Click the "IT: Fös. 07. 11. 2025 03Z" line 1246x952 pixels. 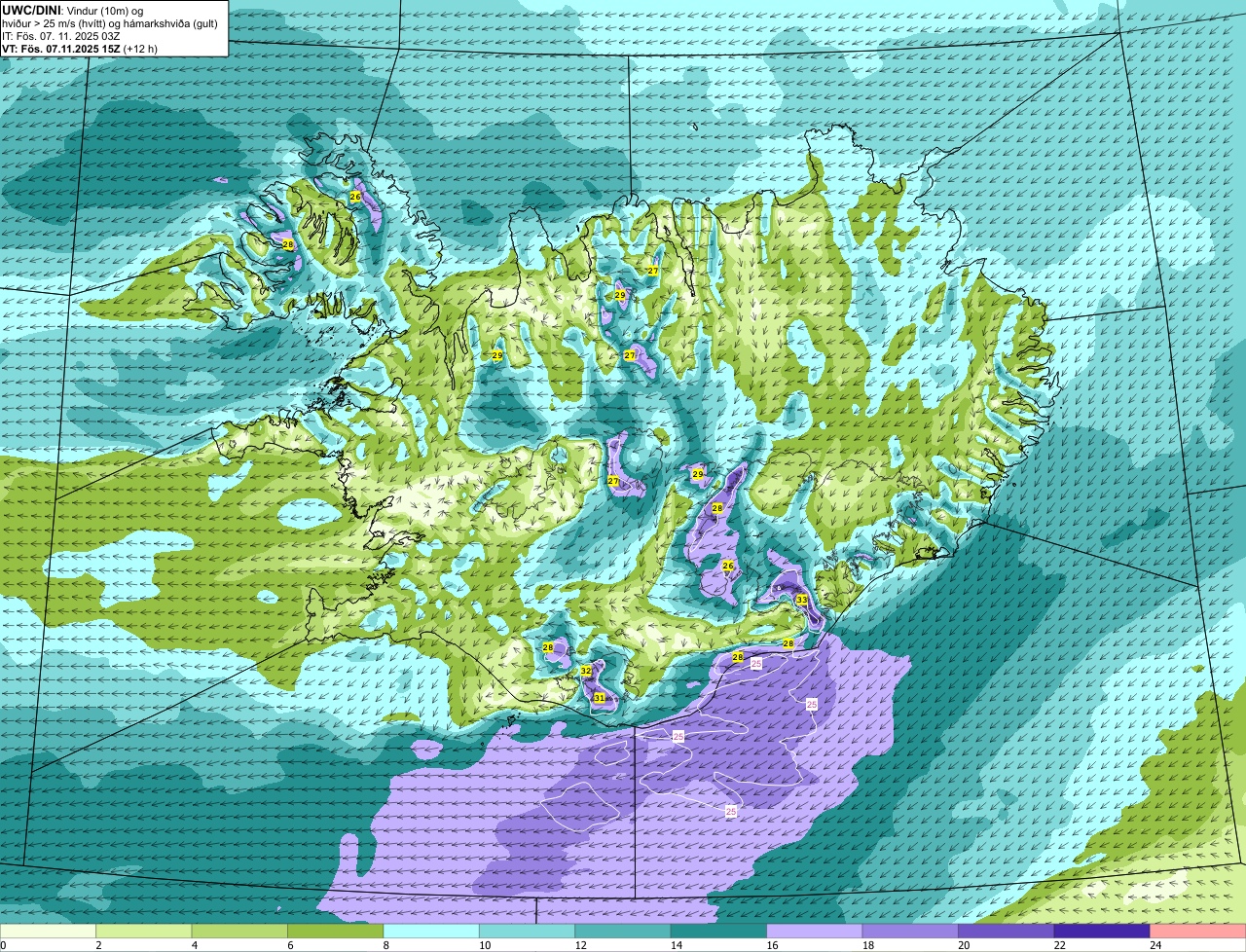[x=61, y=35]
